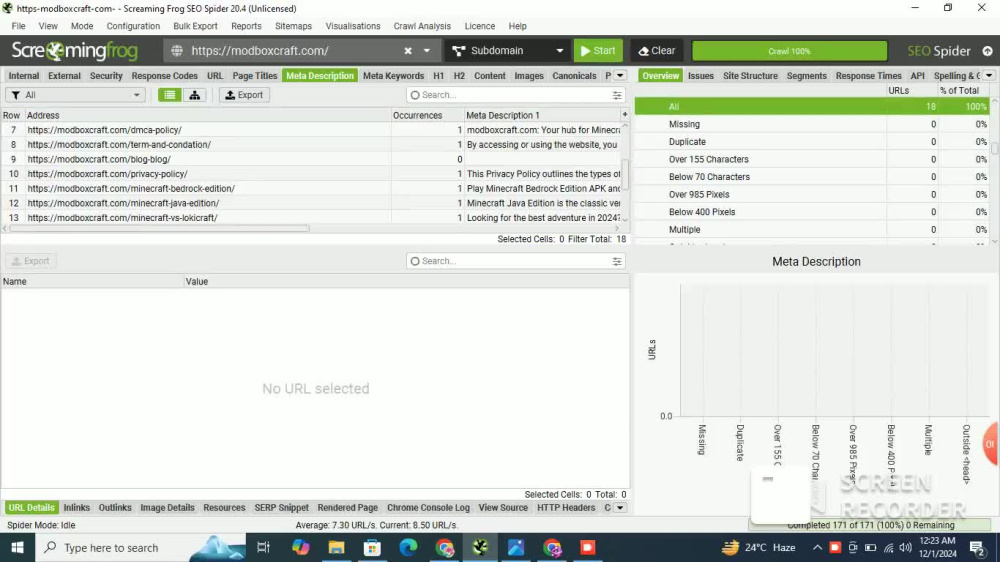This screenshot has height=562, width=1000.
Task: Open the Site Structure tab
Action: (x=750, y=75)
